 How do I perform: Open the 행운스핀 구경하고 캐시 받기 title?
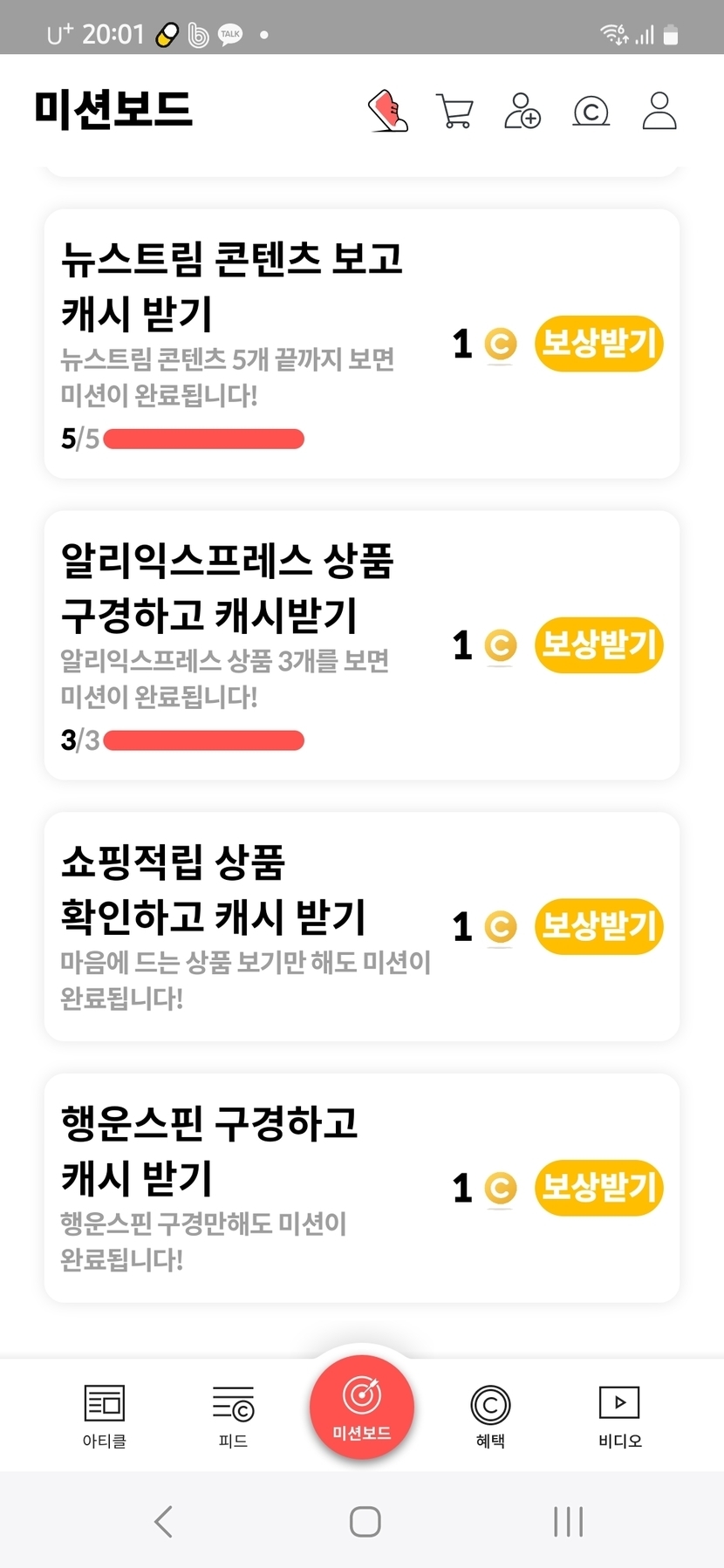click(209, 1149)
